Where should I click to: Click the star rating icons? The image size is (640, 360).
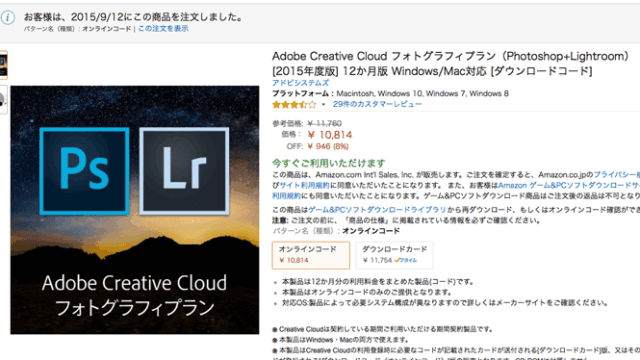(294, 104)
